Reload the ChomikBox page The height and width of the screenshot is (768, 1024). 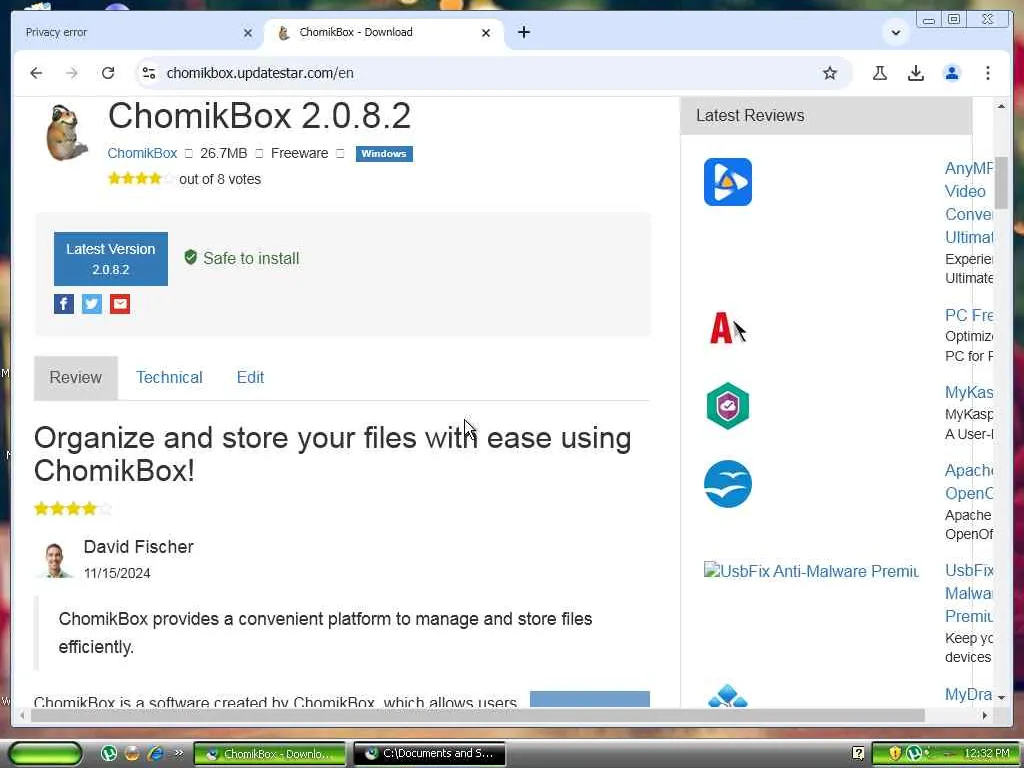[108, 73]
